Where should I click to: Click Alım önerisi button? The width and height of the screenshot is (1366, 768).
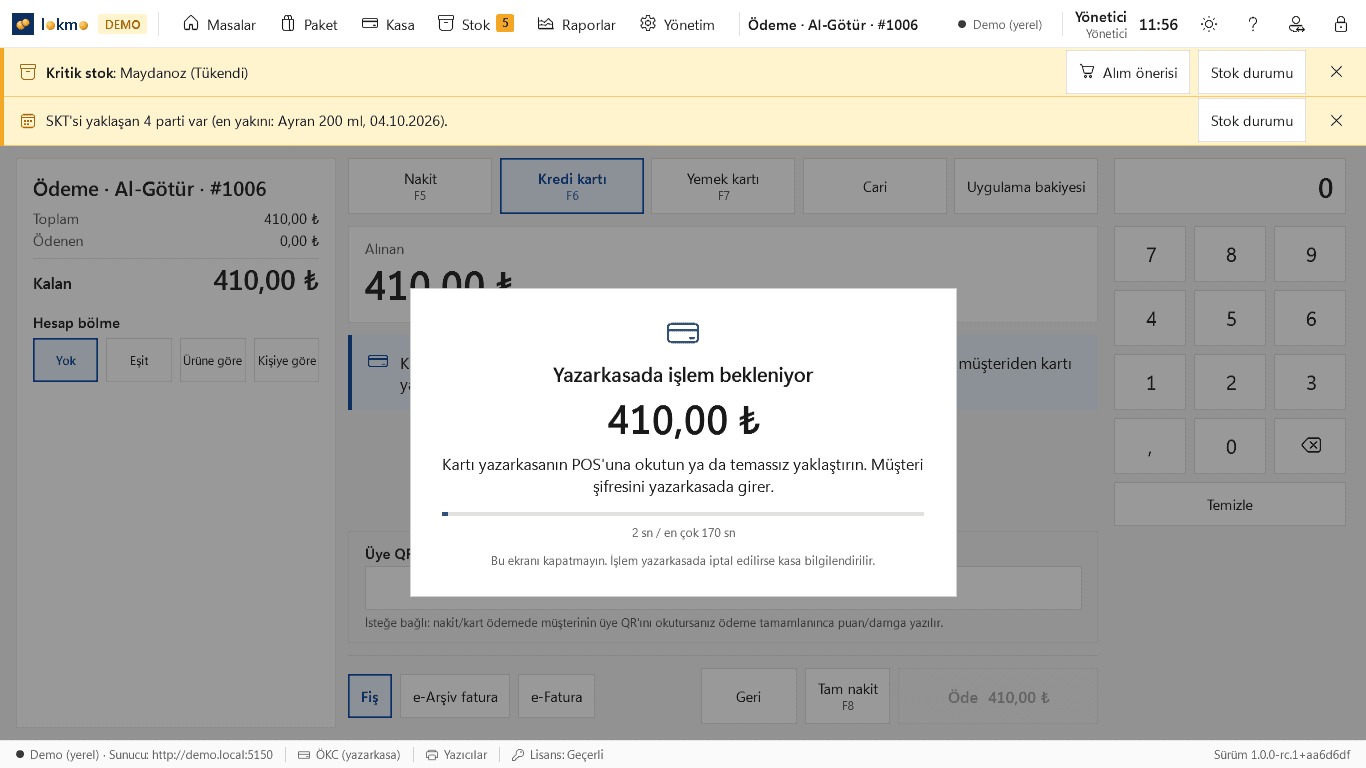pos(1128,72)
